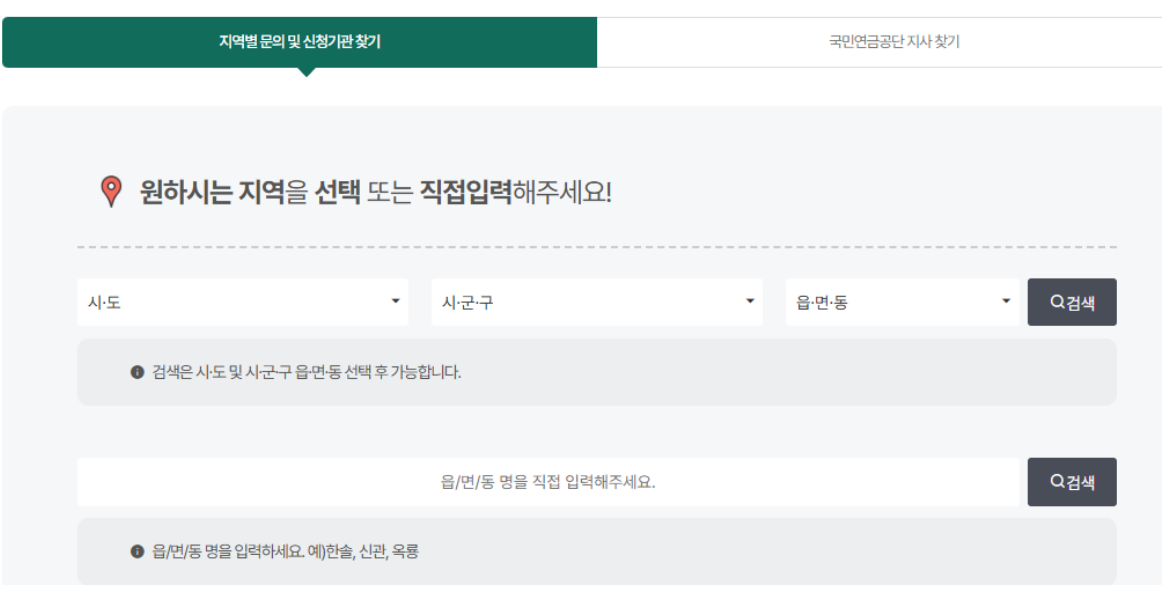The width and height of the screenshot is (1171, 597).
Task: Click the arrow on the 읍·면·동 selector
Action: coord(1005,302)
